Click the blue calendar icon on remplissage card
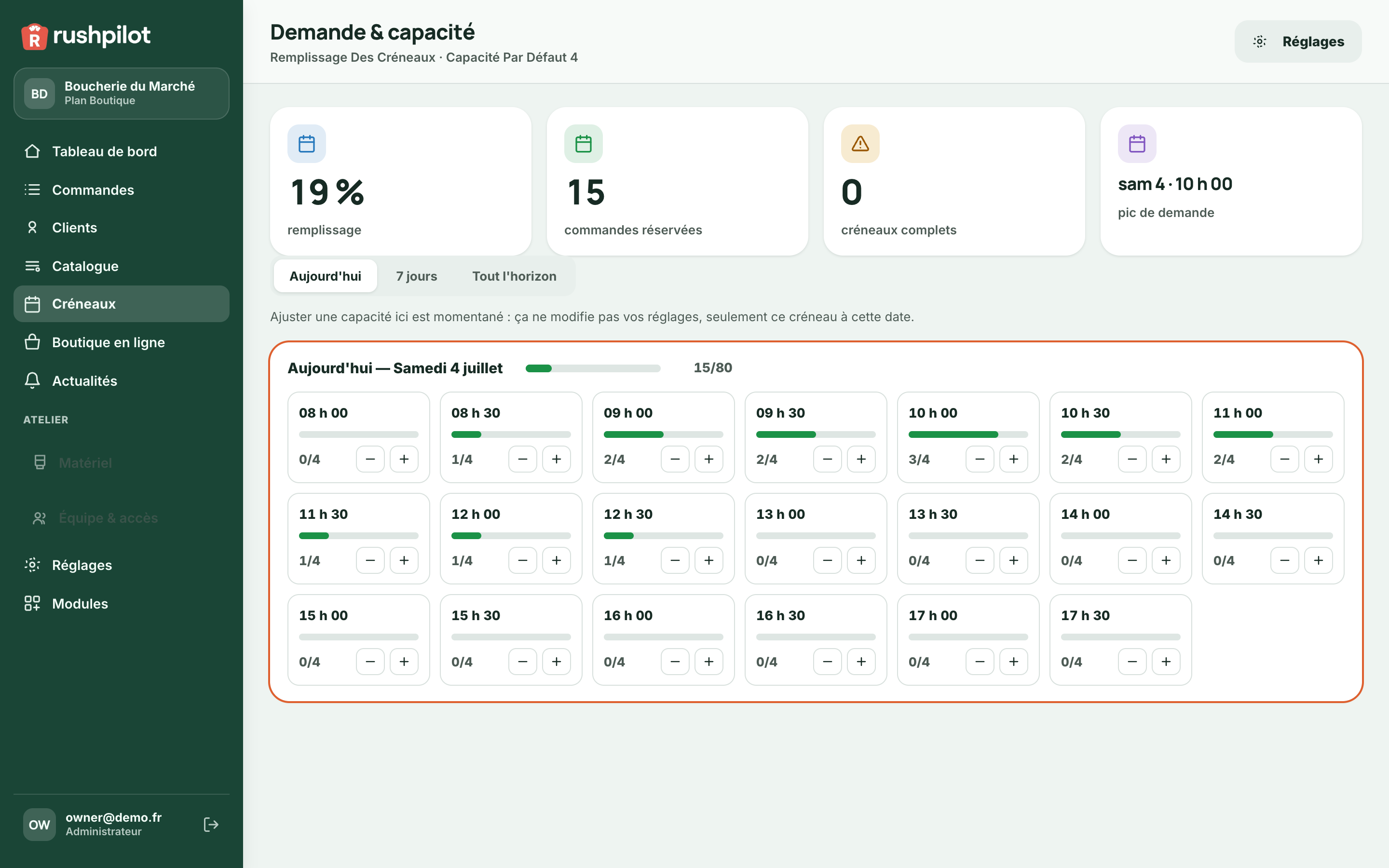Image resolution: width=1389 pixels, height=868 pixels. coord(307,144)
